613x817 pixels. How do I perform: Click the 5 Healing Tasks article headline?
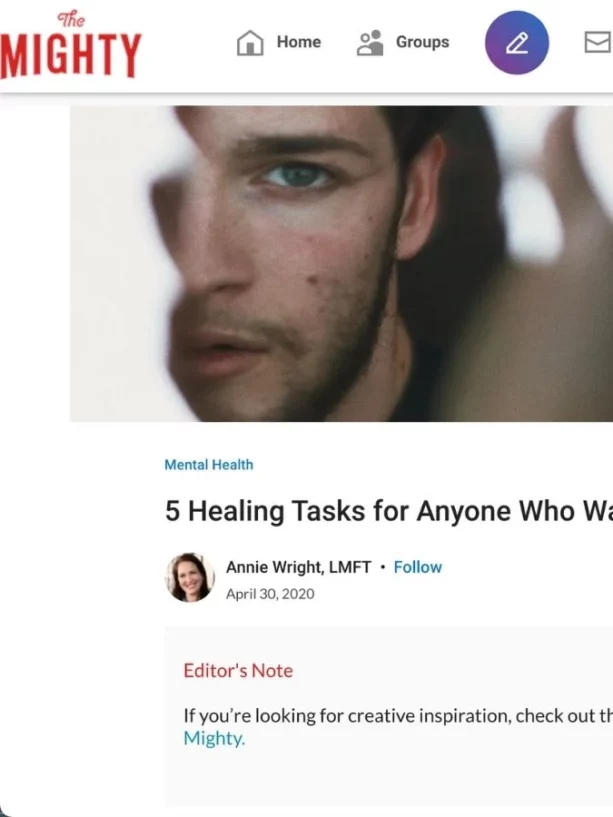pyautogui.click(x=389, y=511)
